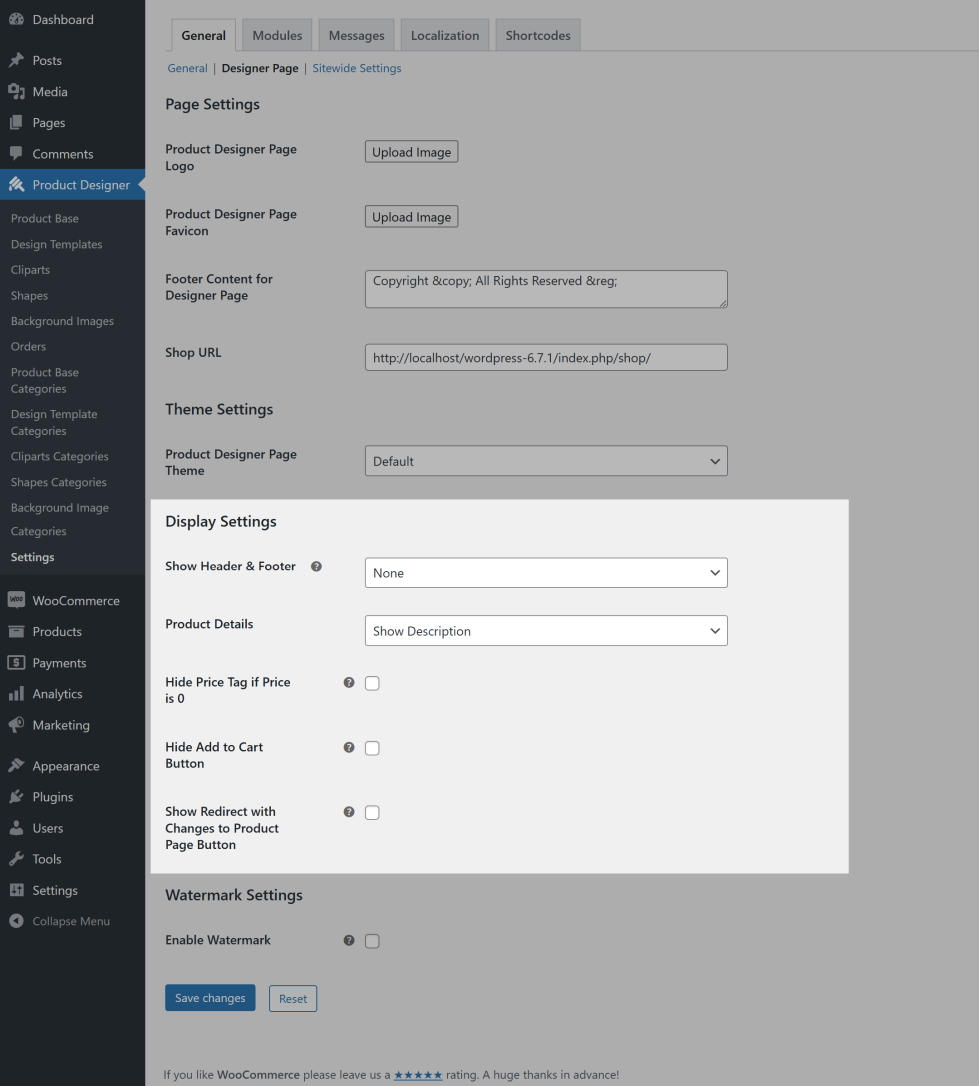Click the Marketing megaphone icon
The image size is (979, 1086).
[16, 725]
